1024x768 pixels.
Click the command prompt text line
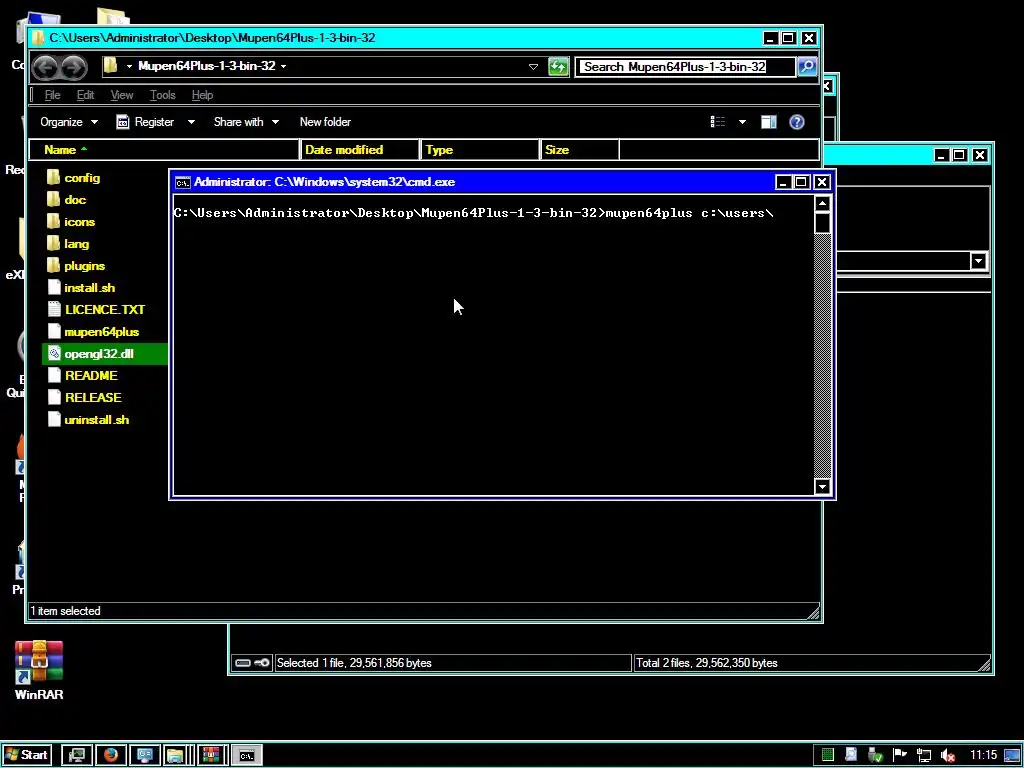pos(473,213)
